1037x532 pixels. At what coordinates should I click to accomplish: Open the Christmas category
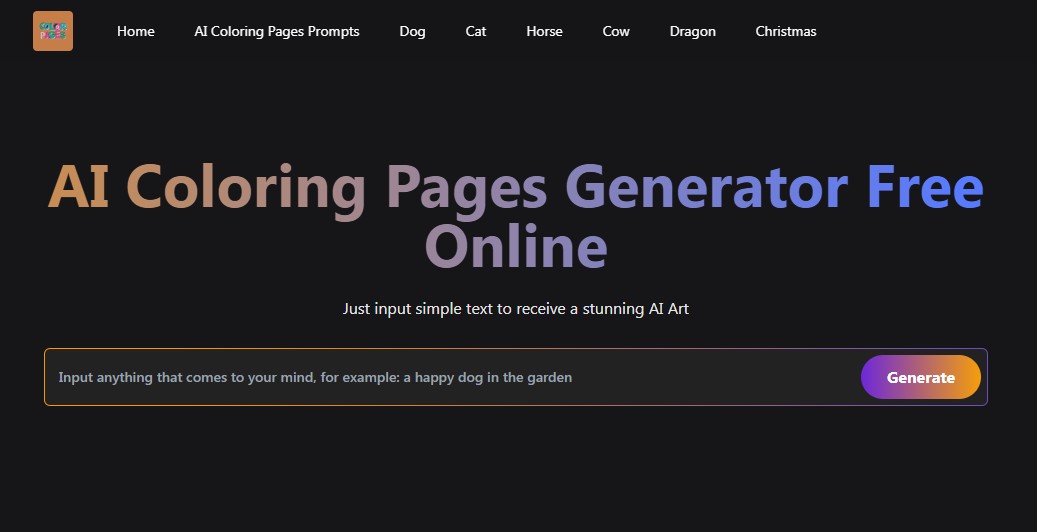point(786,31)
